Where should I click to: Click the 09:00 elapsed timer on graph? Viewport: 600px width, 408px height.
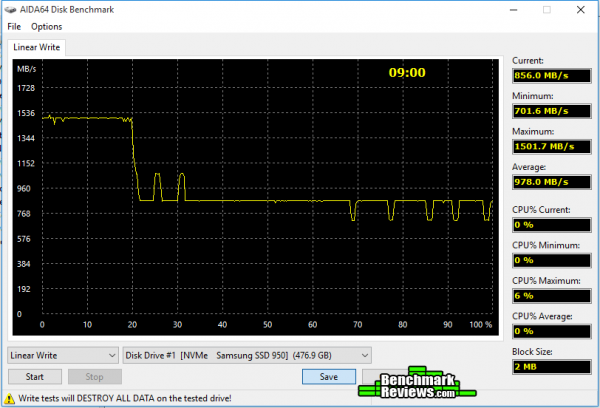tap(406, 72)
